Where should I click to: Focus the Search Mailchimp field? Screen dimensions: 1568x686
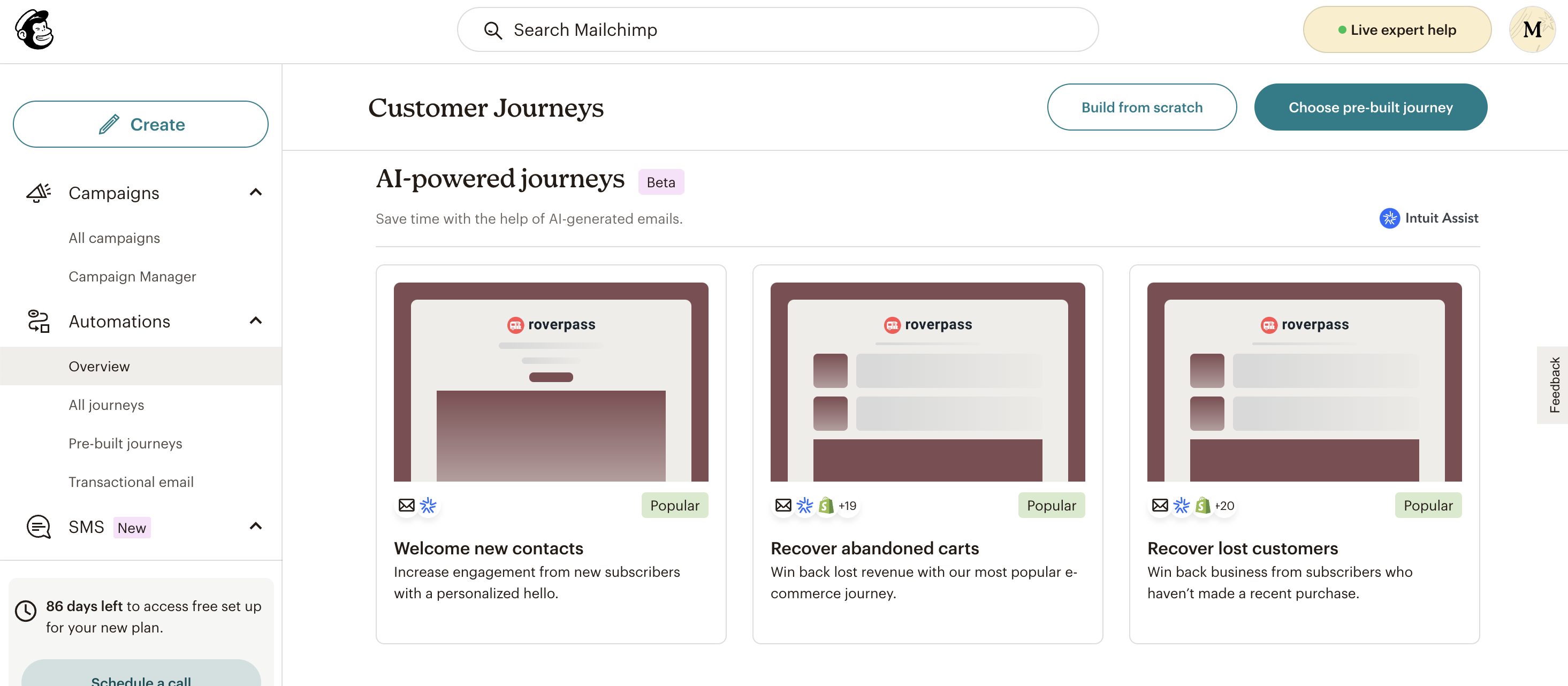778,30
